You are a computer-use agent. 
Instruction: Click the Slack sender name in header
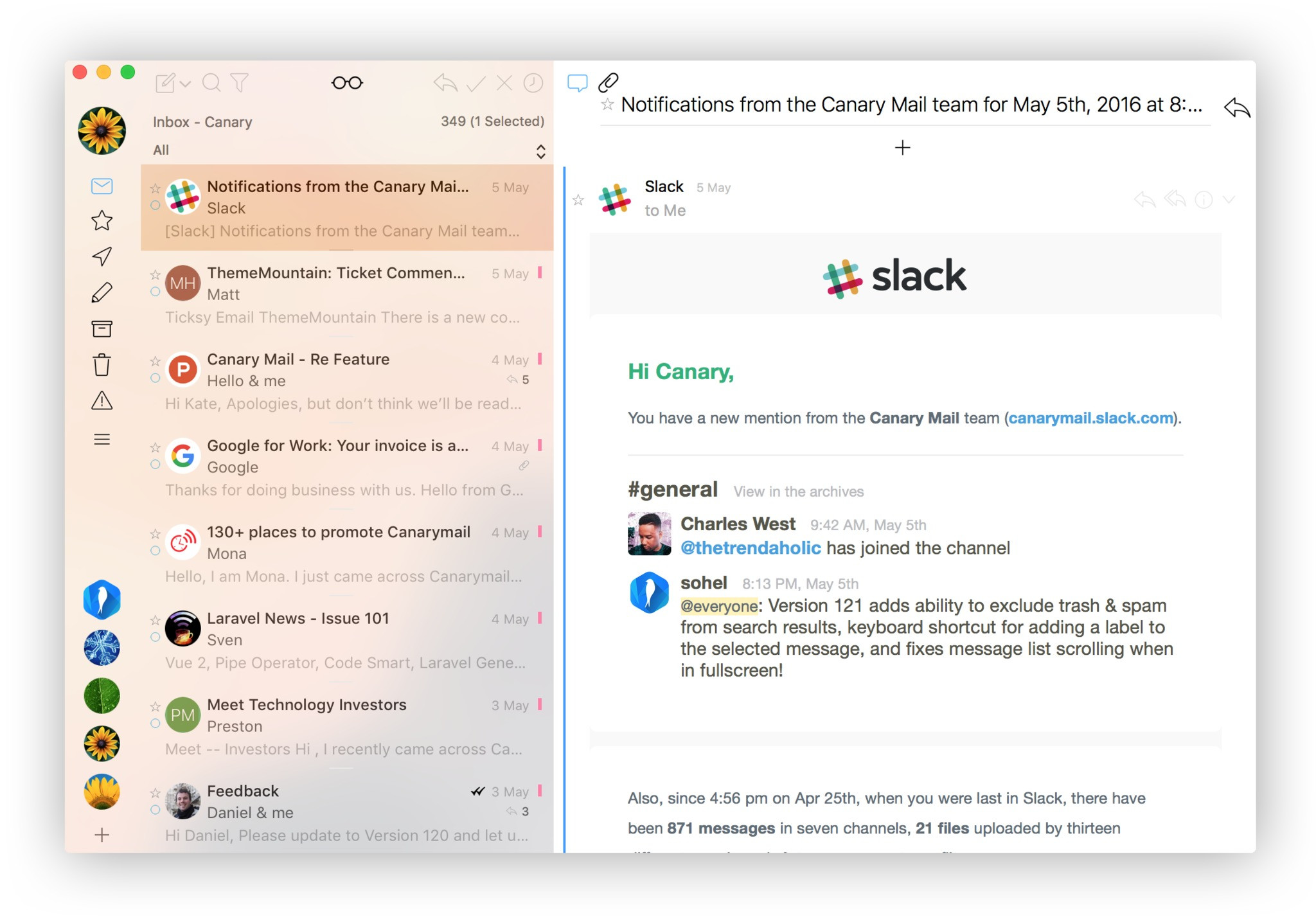[x=664, y=187]
